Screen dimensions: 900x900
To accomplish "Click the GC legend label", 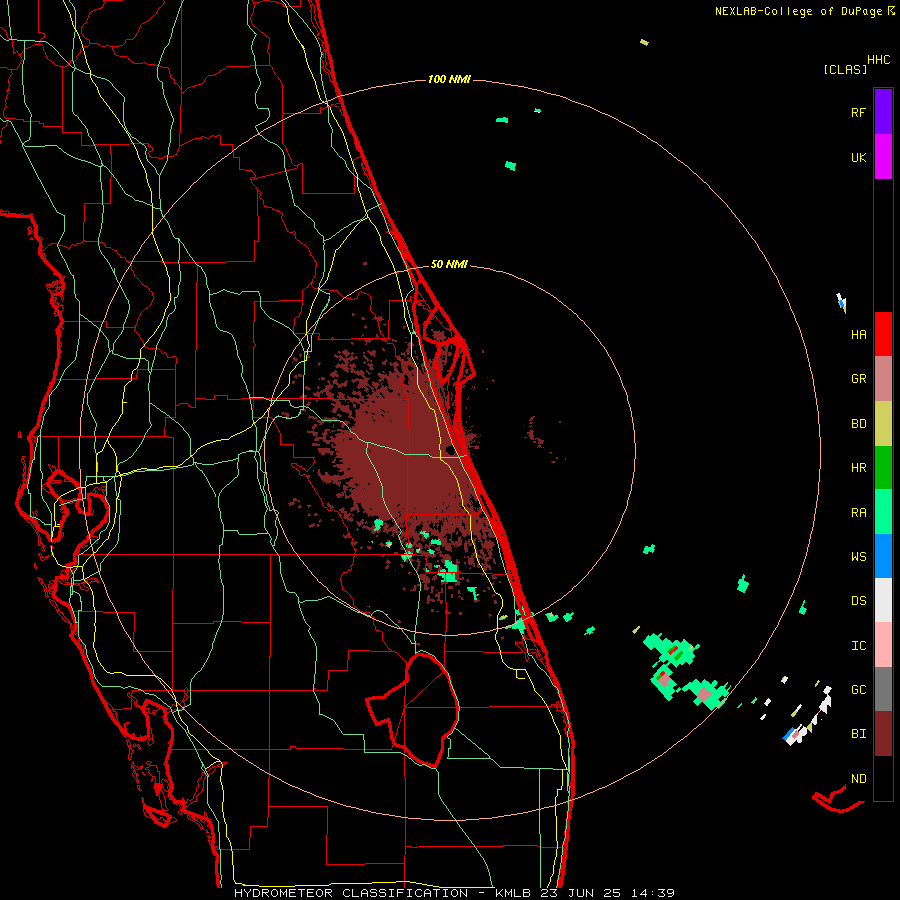I will [858, 690].
